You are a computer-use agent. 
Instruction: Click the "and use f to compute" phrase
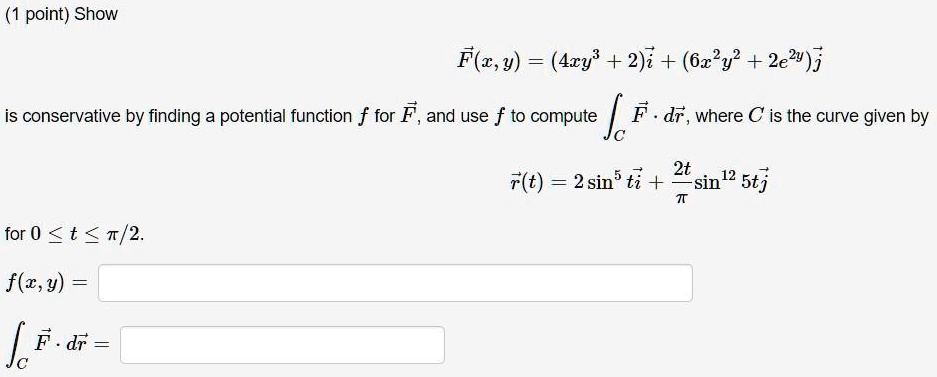coord(511,116)
